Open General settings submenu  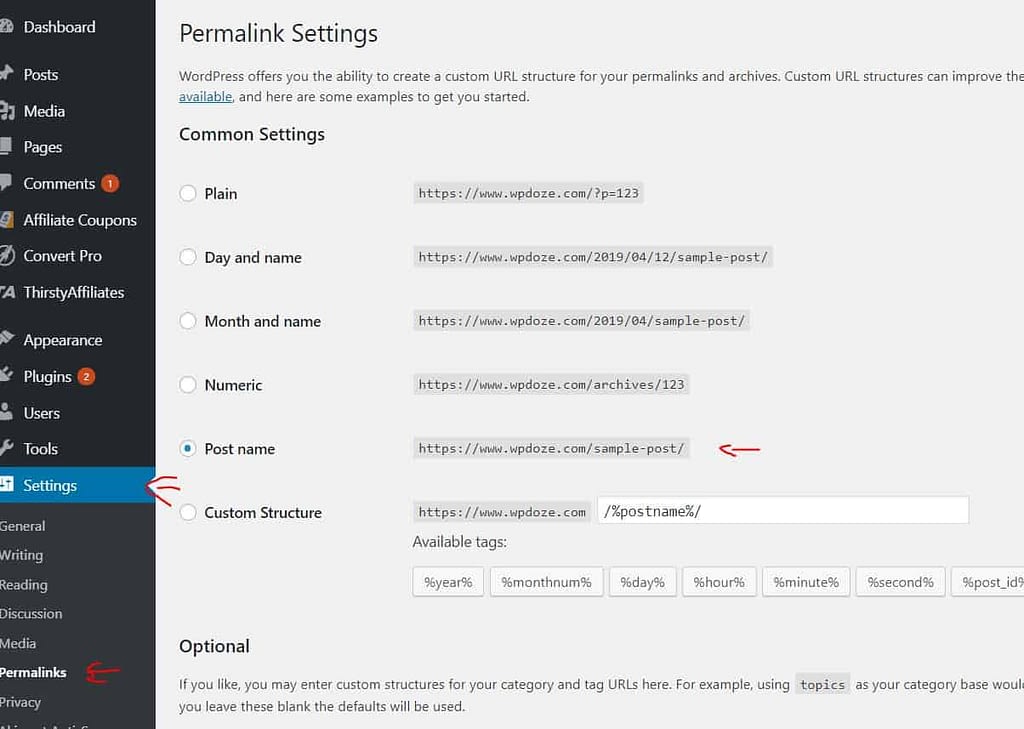coord(22,526)
